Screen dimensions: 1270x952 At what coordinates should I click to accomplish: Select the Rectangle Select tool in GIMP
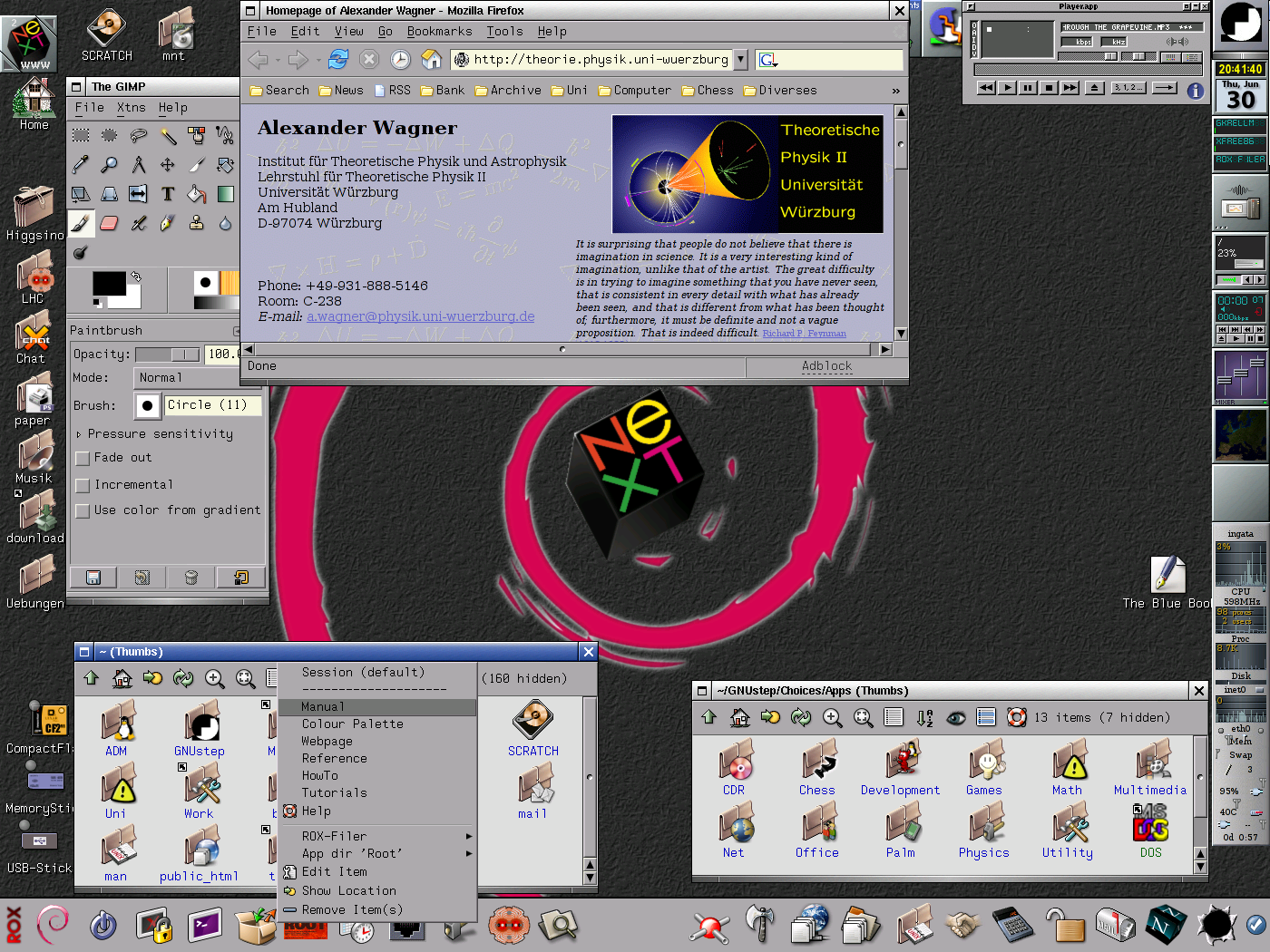pos(81,136)
